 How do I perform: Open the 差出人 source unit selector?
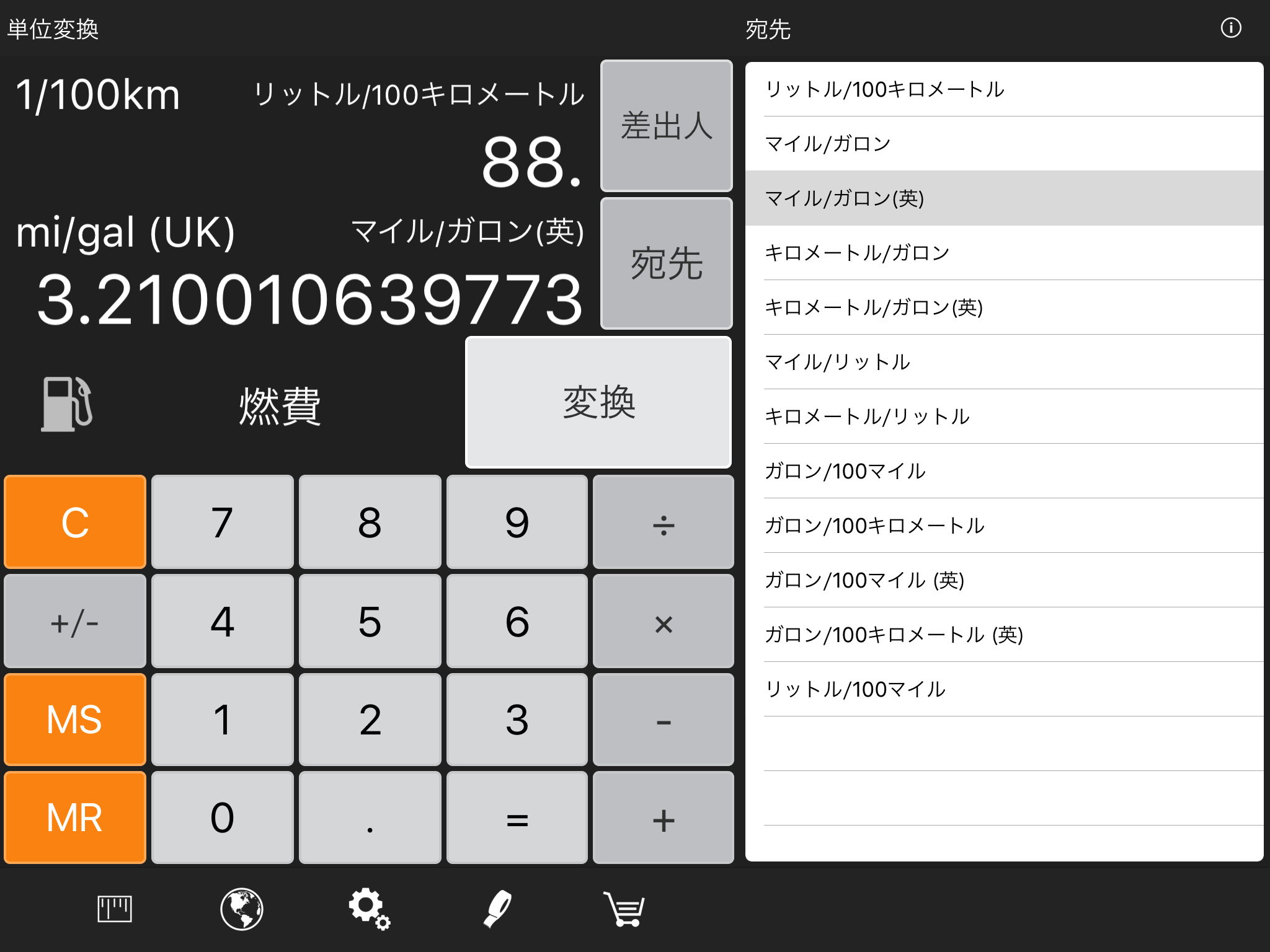point(666,126)
